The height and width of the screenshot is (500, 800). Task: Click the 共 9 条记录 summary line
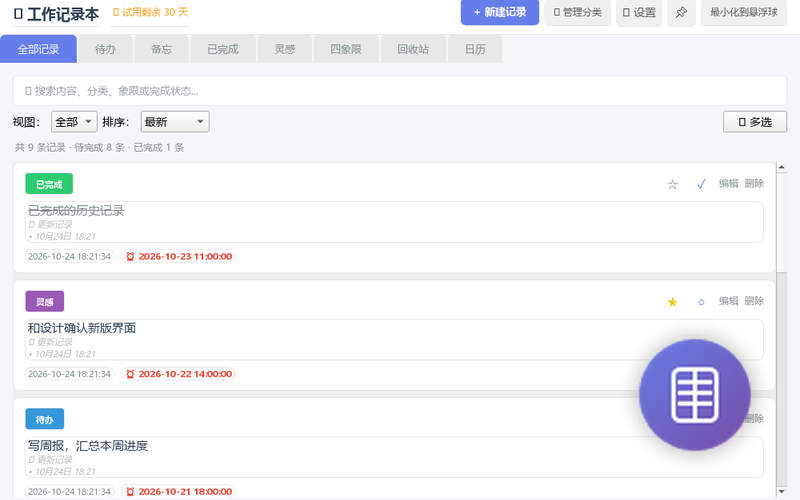(99, 147)
